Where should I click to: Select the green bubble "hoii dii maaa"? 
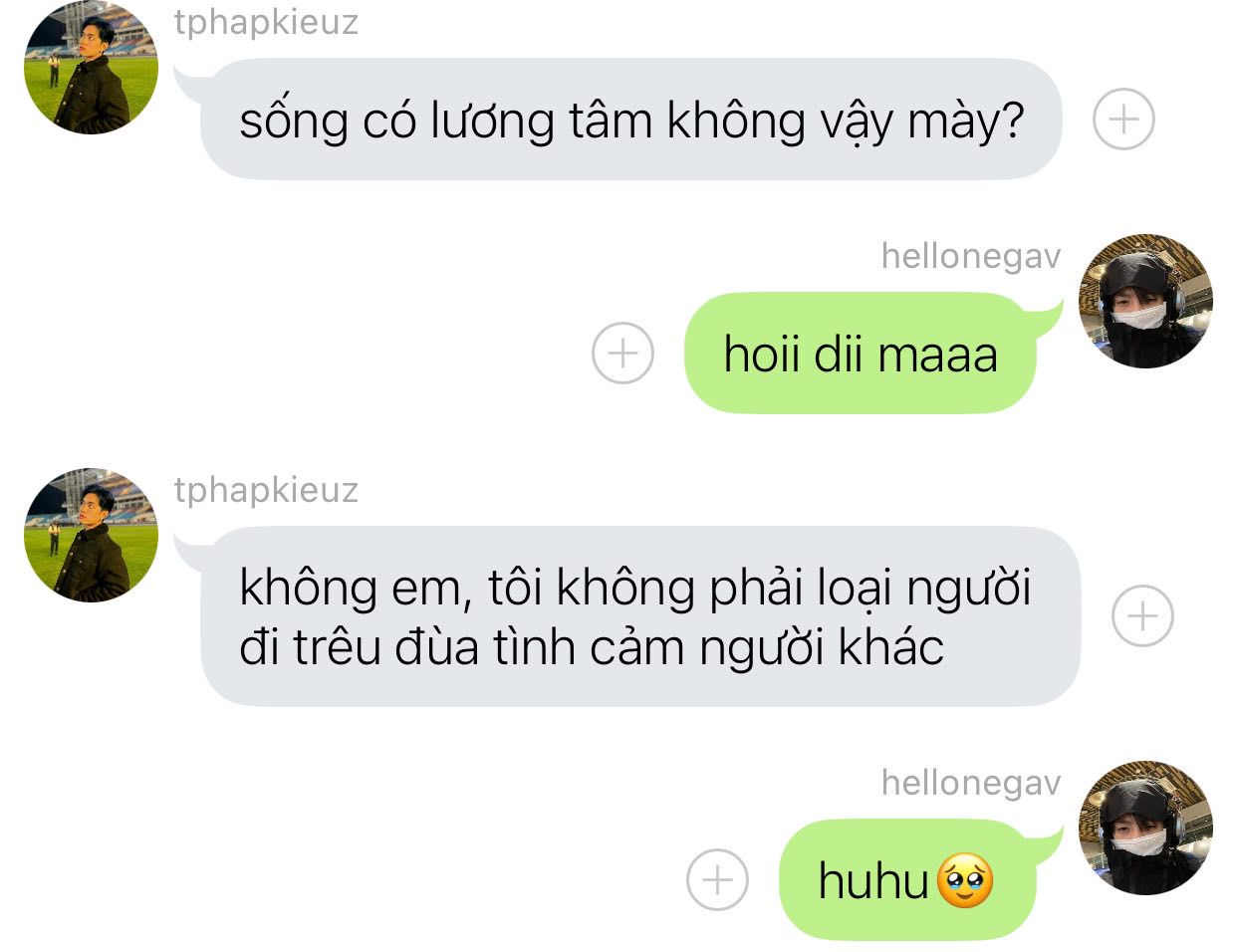pos(860,353)
